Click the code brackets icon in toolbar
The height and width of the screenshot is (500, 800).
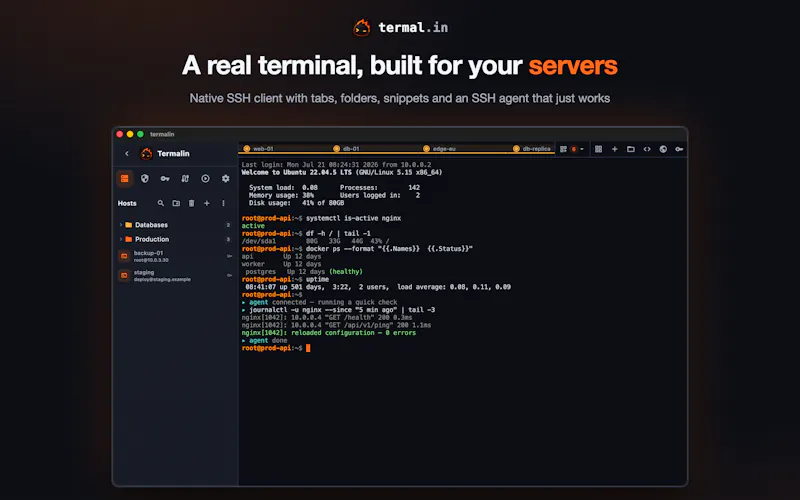[x=647, y=149]
